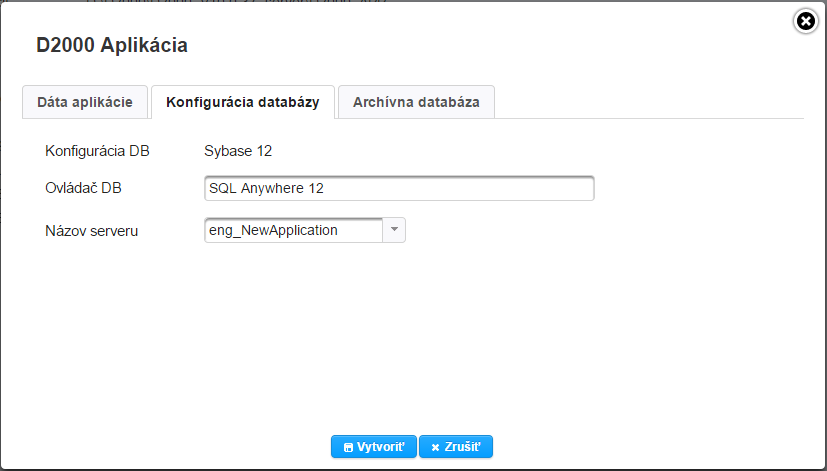827x471 pixels.
Task: Close the D2000 Aplikácia dialog
Action: [805, 21]
